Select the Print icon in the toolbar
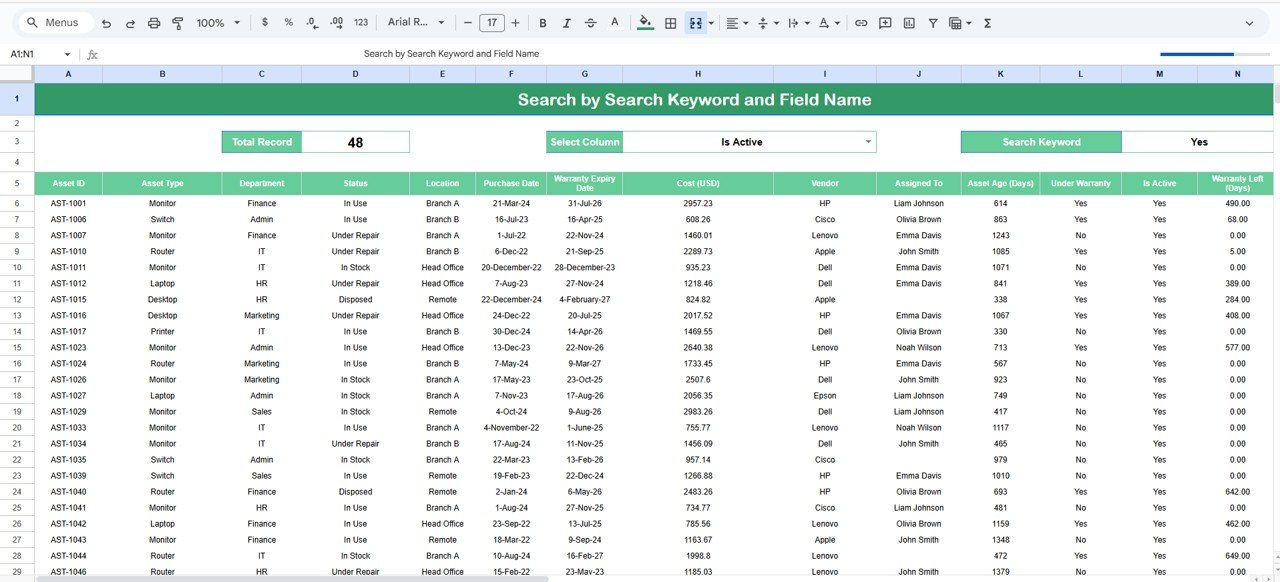 pos(152,22)
